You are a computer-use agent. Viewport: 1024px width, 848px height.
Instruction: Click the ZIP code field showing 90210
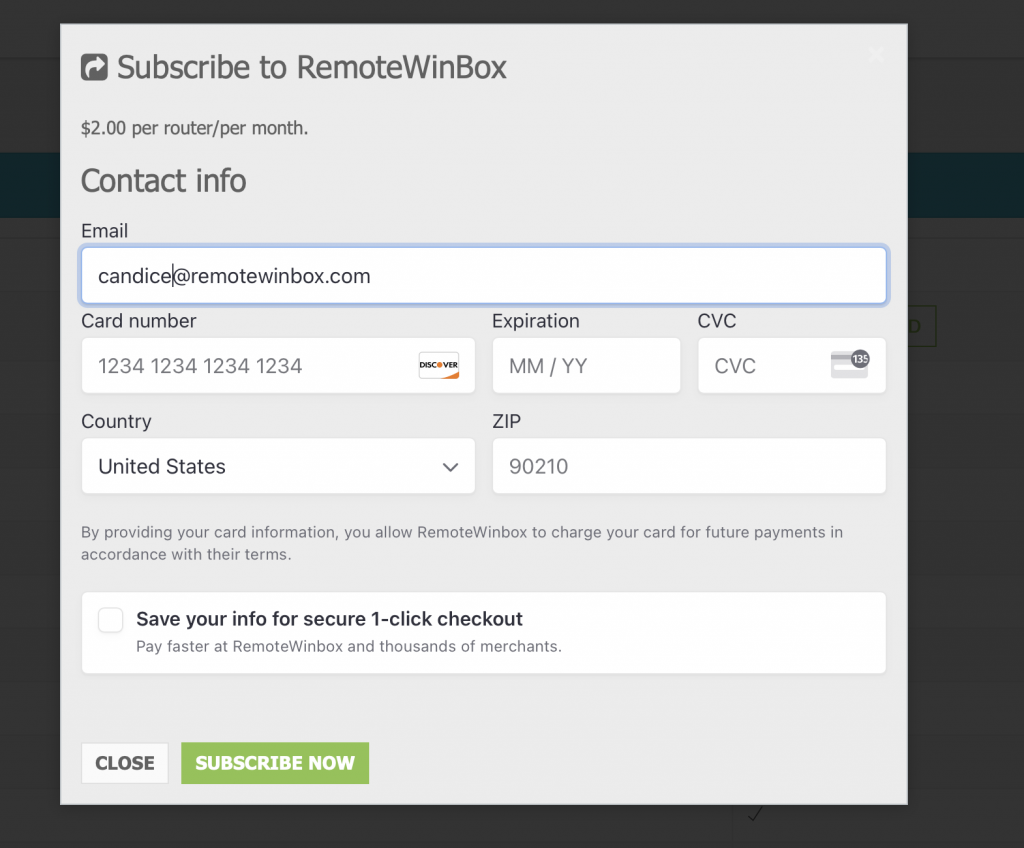688,466
